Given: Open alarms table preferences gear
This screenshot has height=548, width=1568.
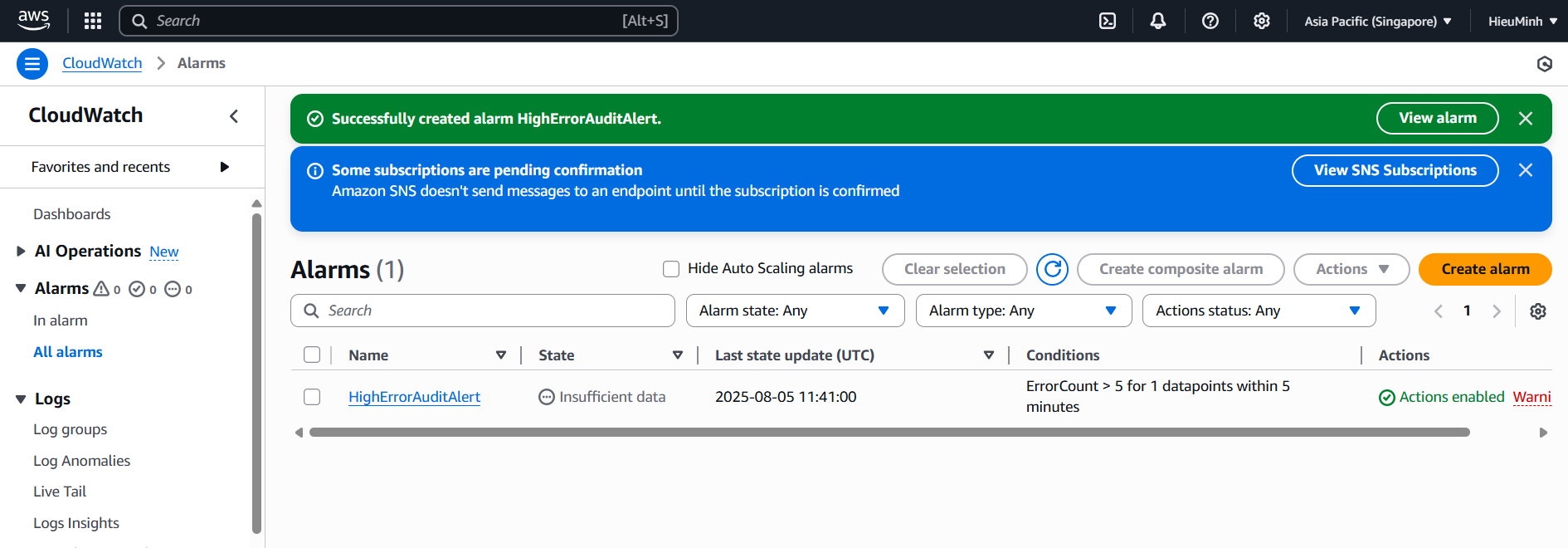Looking at the screenshot, I should (x=1538, y=311).
